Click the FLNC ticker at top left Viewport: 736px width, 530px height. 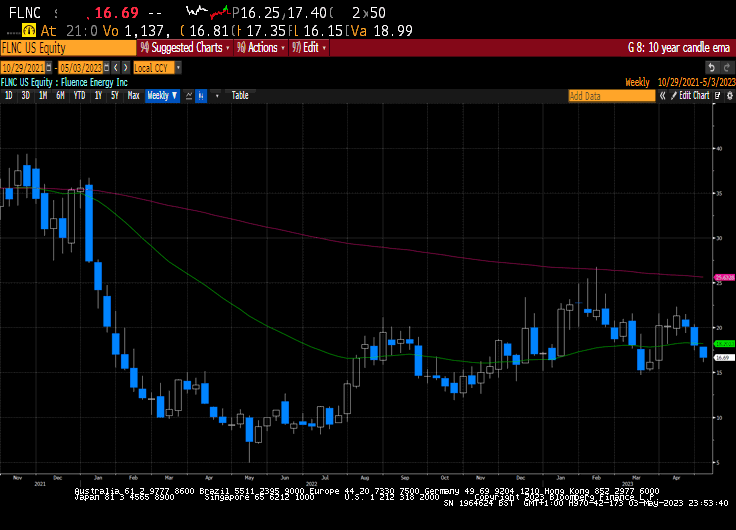(x=25, y=13)
